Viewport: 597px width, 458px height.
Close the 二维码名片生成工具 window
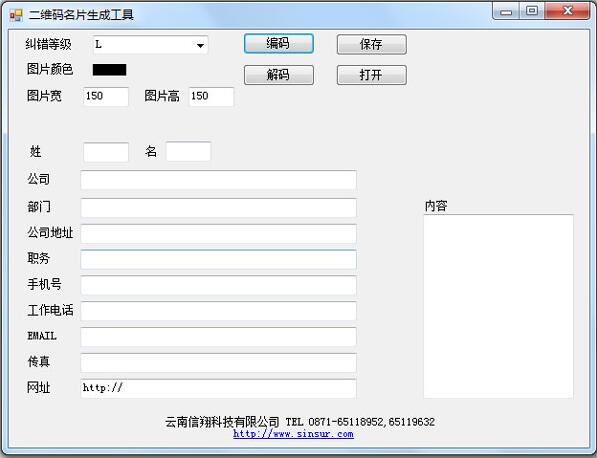tap(567, 11)
